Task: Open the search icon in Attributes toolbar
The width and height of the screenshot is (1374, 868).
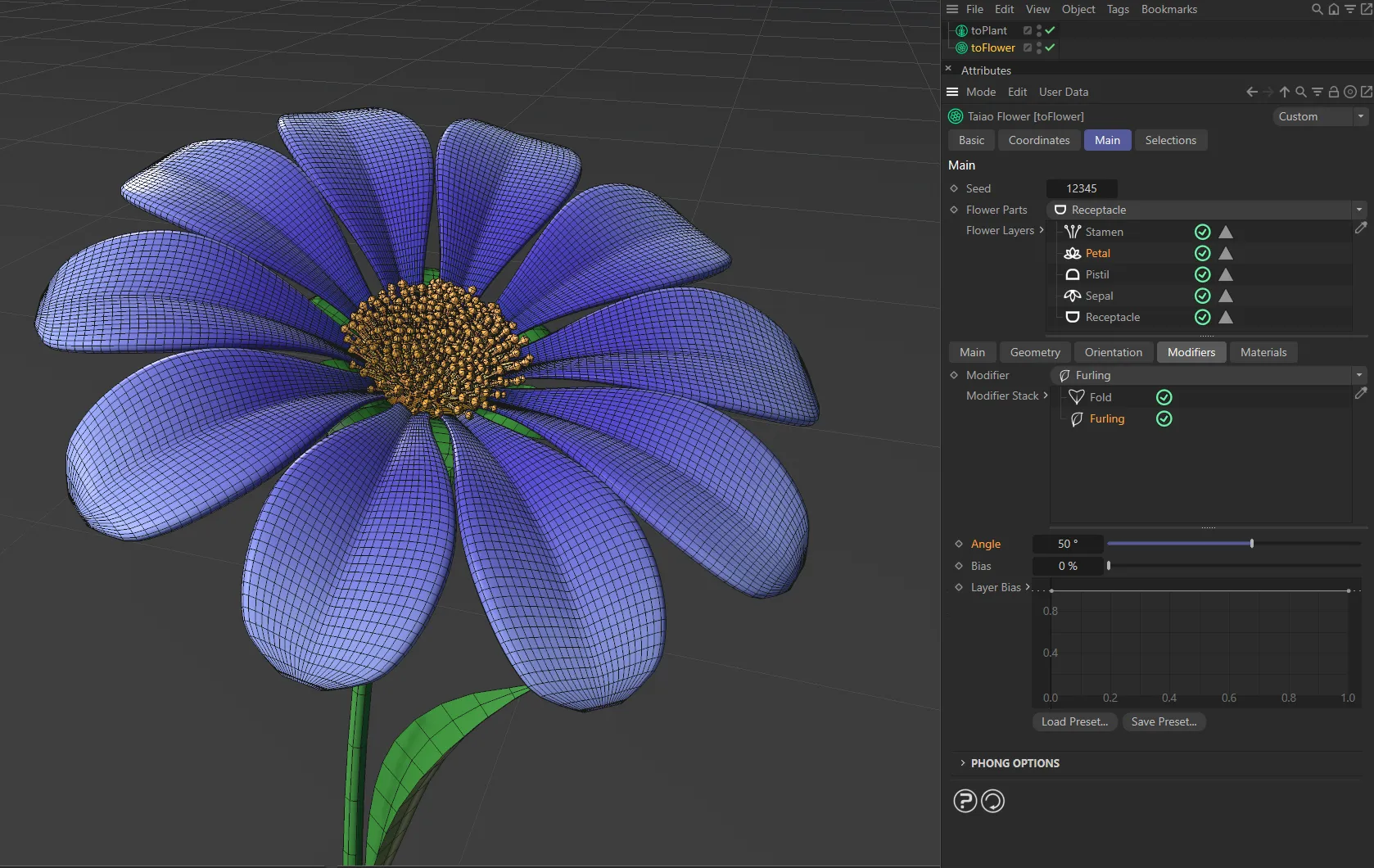Action: click(x=1300, y=92)
